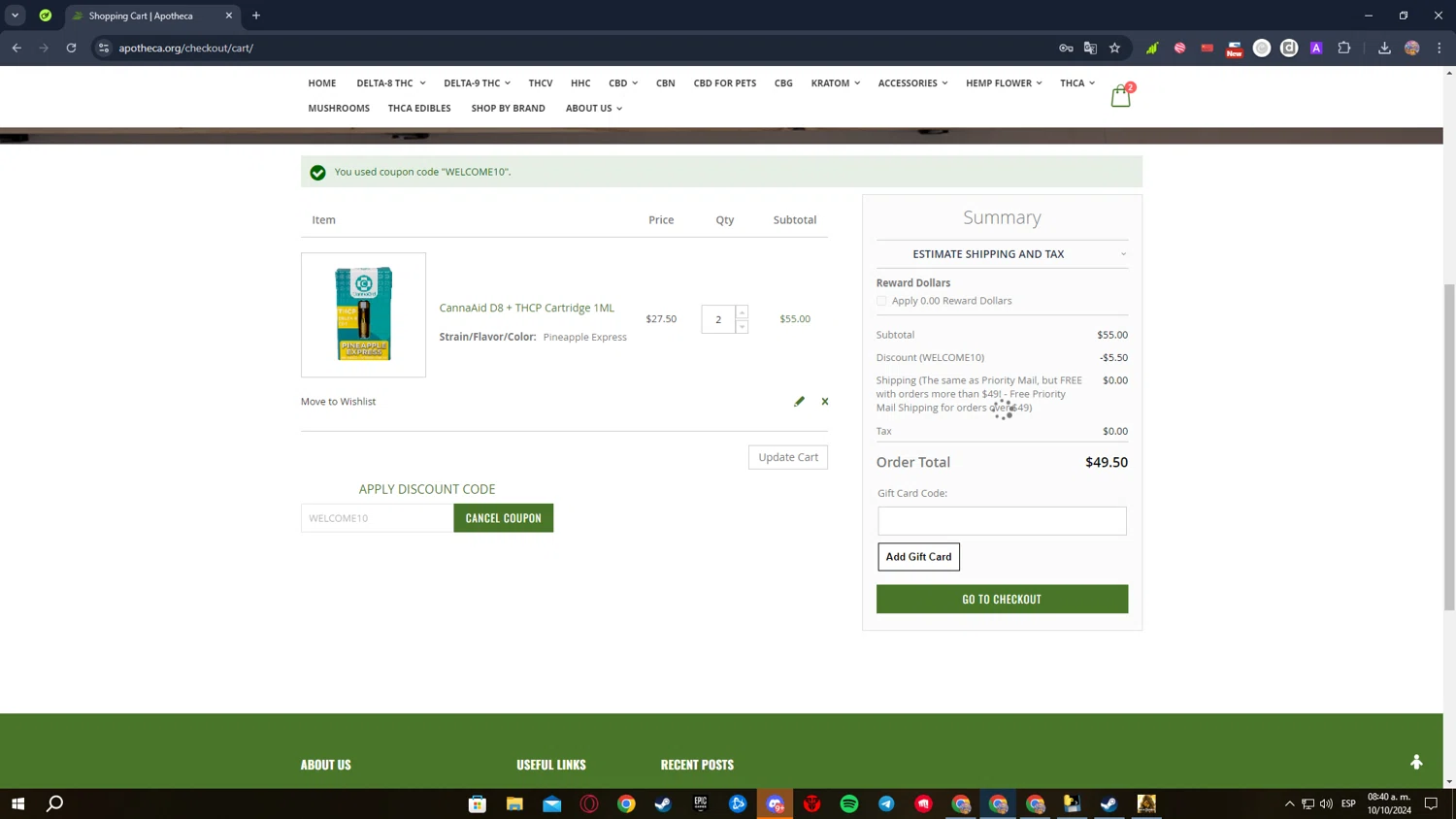Decrease quantity with the down arrow
The height and width of the screenshot is (819, 1456).
point(742,326)
